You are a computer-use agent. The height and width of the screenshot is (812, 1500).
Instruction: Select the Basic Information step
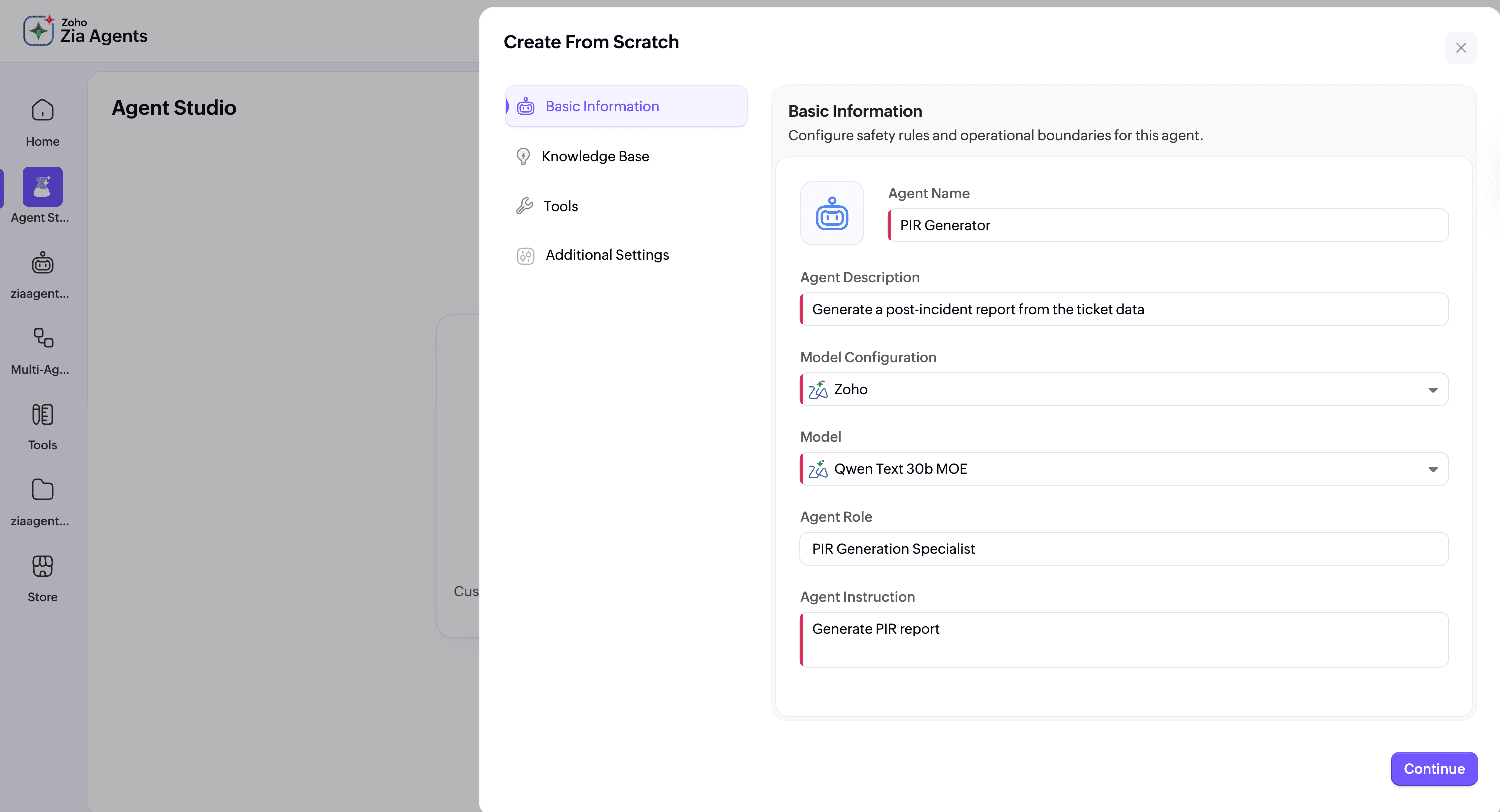602,106
